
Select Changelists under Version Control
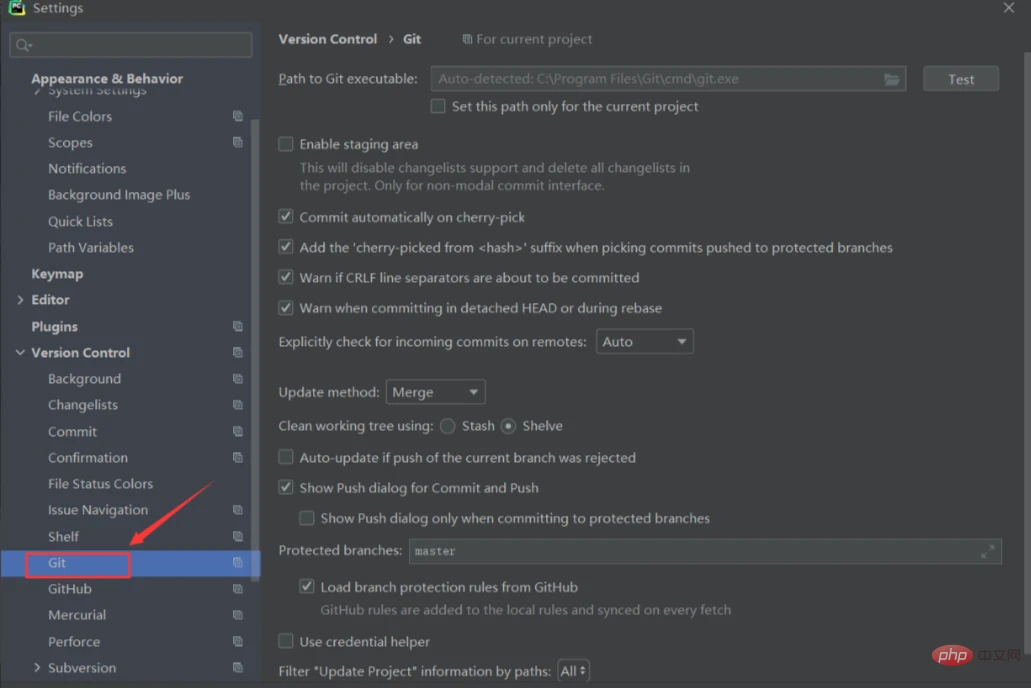83,405
